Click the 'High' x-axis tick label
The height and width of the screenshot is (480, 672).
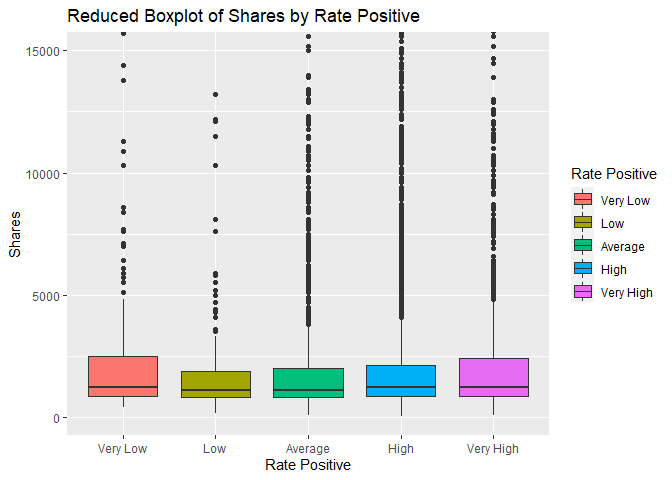(x=400, y=448)
